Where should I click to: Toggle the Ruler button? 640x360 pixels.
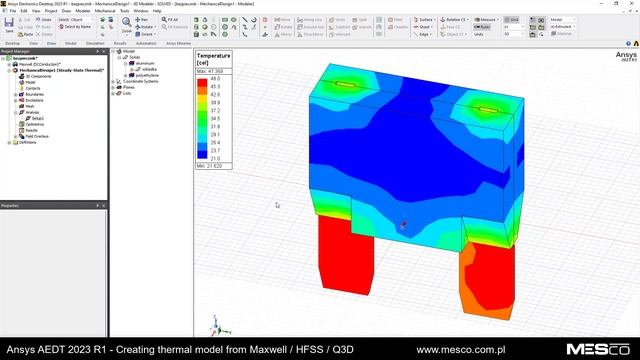482,27
